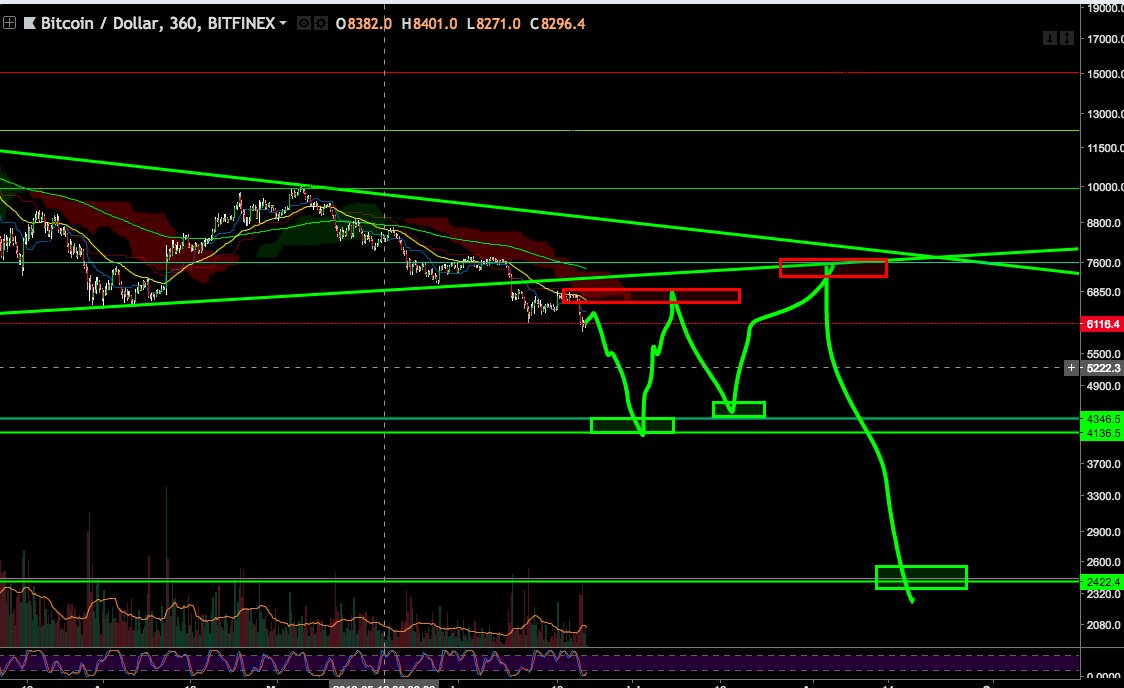Click the 15000.0 tick on price axis
The height and width of the screenshot is (688, 1124).
point(1105,74)
